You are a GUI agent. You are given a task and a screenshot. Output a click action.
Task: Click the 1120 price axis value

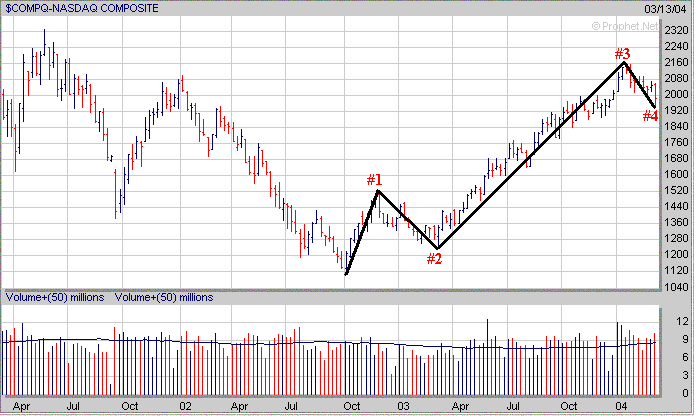[x=676, y=270]
